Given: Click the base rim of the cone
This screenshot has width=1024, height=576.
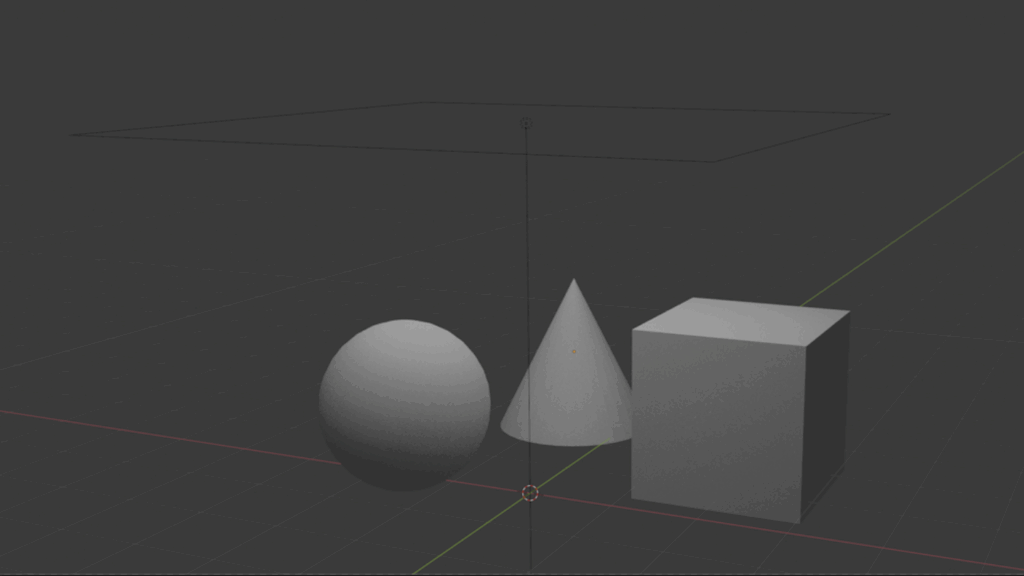Looking at the screenshot, I should click(565, 438).
